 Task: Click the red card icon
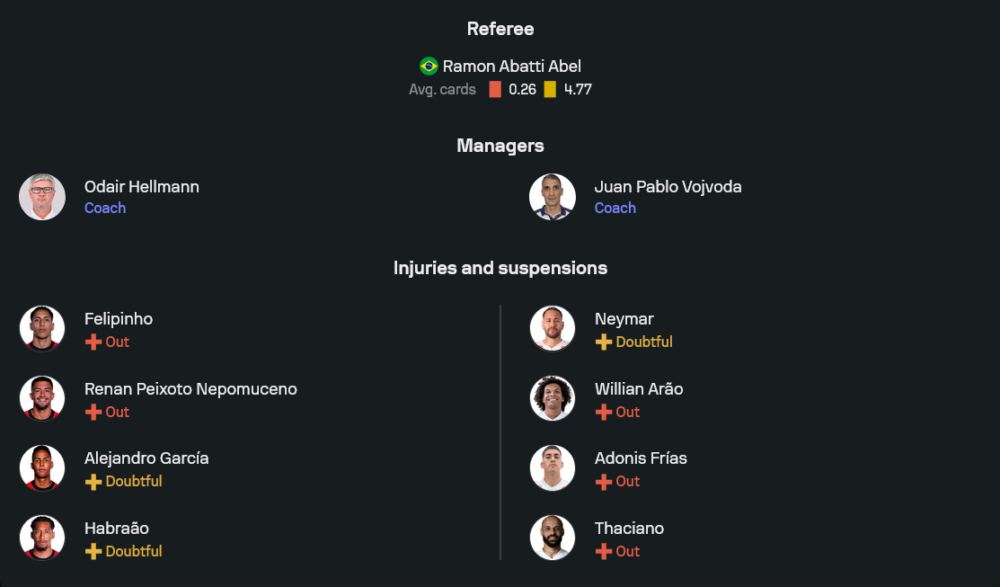[495, 89]
